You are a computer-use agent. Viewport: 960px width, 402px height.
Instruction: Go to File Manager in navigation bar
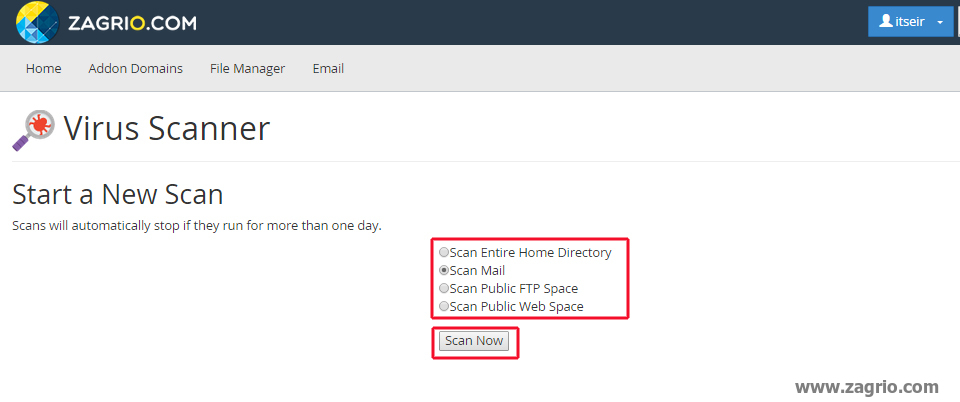[x=247, y=69]
